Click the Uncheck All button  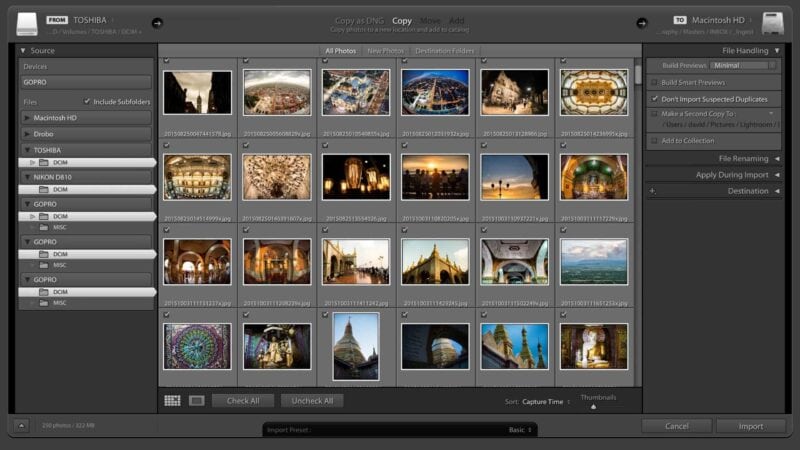(312, 401)
